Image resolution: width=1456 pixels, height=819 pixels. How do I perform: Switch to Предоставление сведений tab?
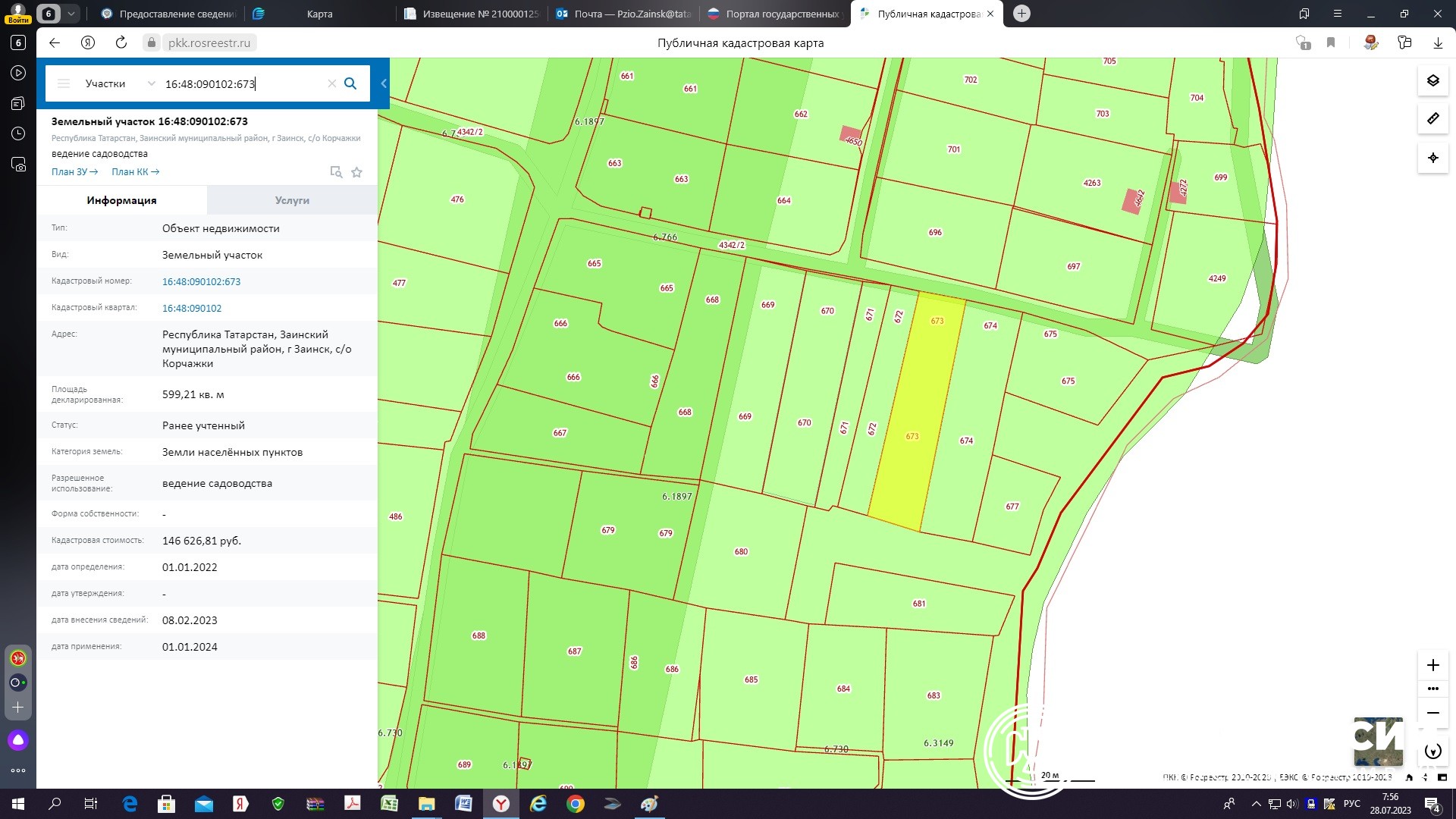coord(168,14)
